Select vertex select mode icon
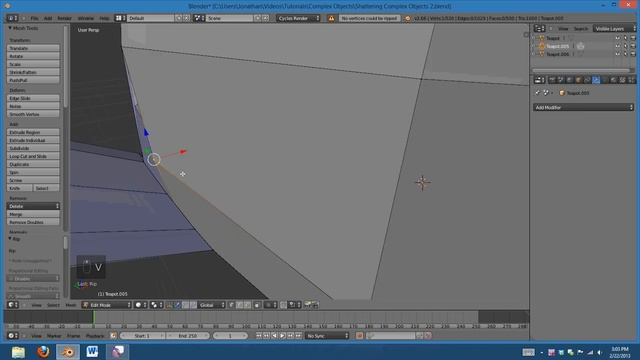640x360 pixels. click(231, 305)
